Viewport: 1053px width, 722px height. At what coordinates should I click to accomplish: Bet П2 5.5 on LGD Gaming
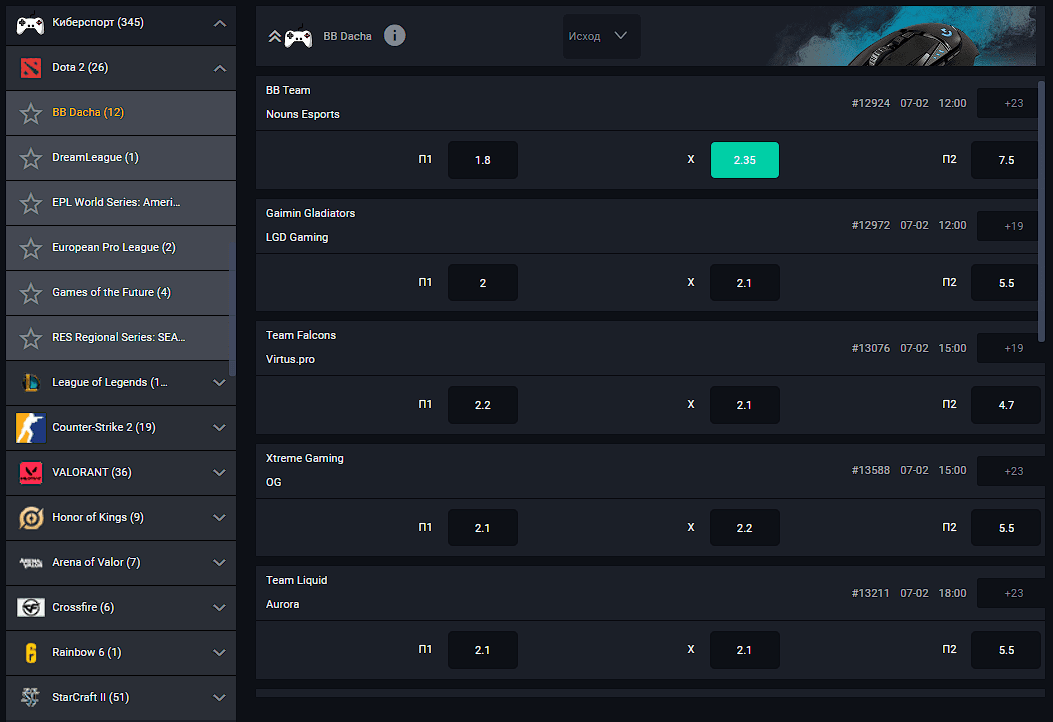(x=1005, y=283)
